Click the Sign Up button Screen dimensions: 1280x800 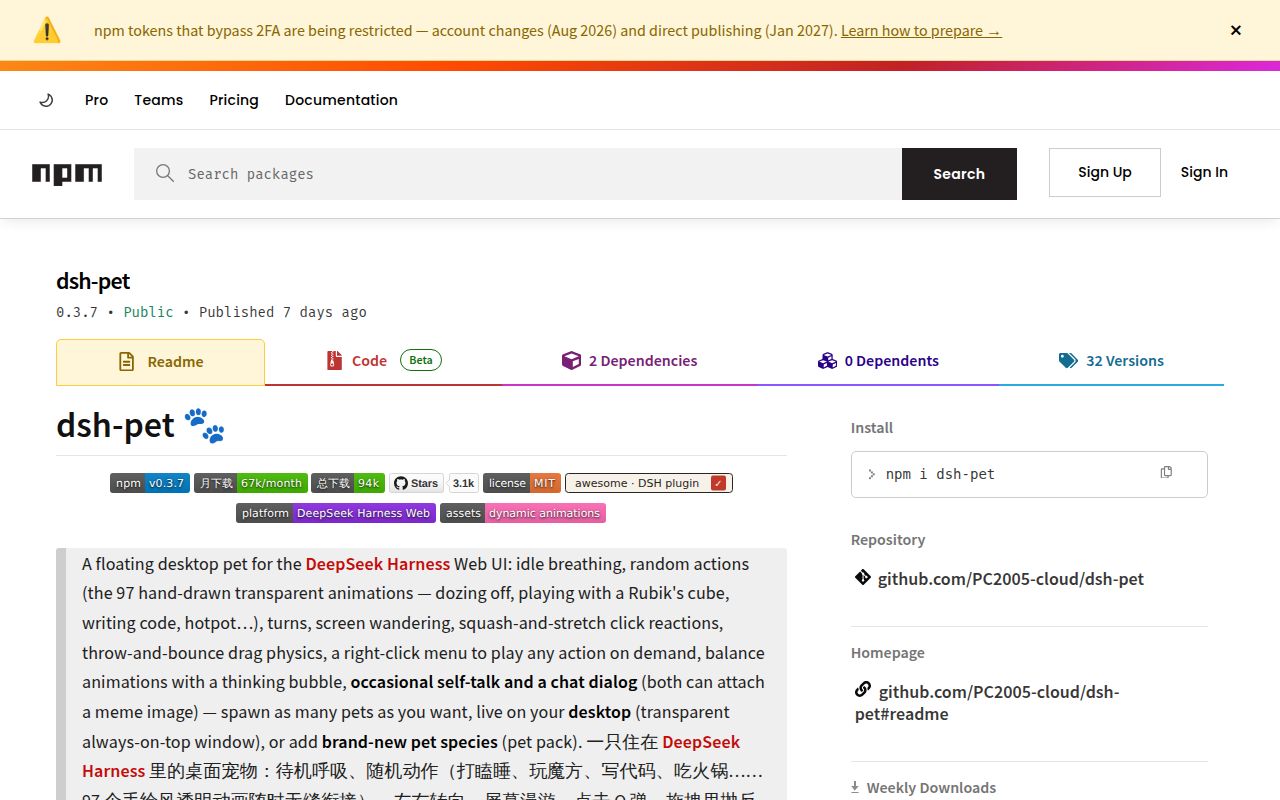tap(1105, 172)
